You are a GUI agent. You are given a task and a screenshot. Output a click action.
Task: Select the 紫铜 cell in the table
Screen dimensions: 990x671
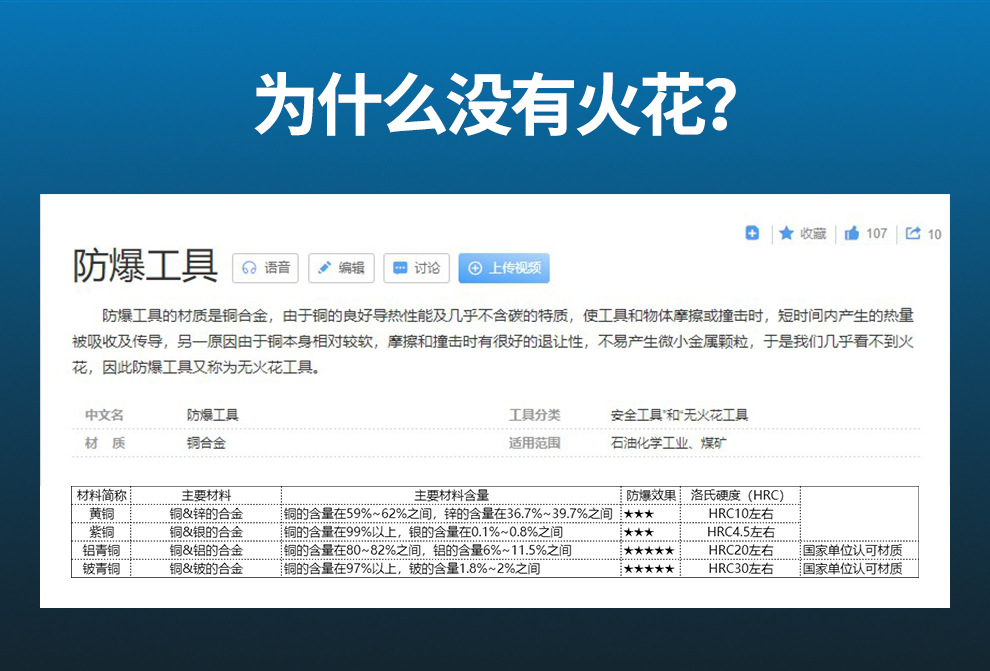[101, 532]
